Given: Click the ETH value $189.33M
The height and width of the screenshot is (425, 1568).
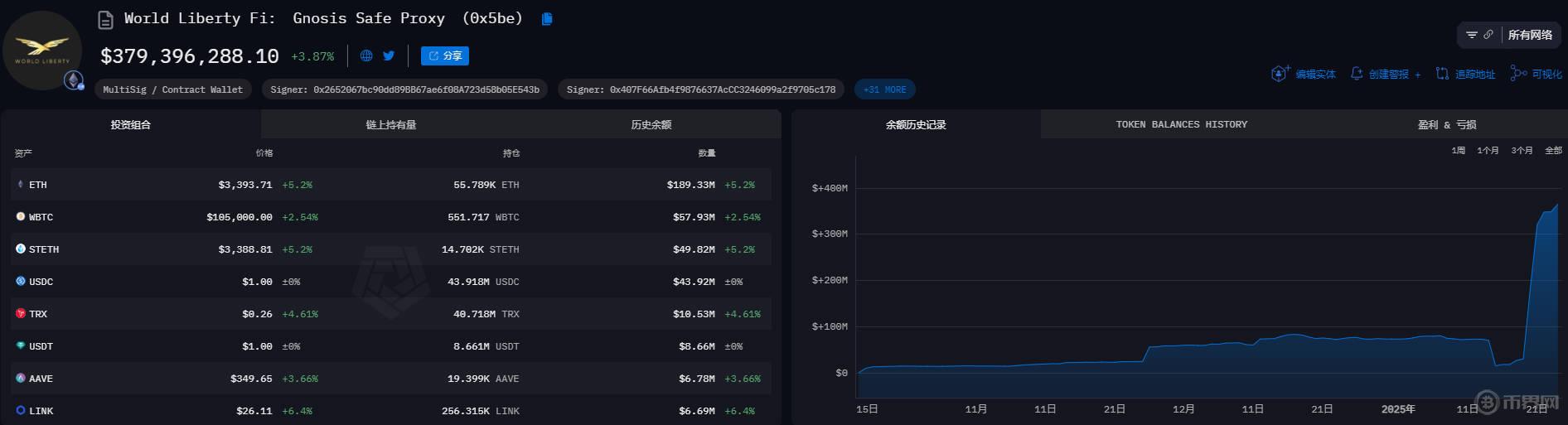Looking at the screenshot, I should [690, 185].
